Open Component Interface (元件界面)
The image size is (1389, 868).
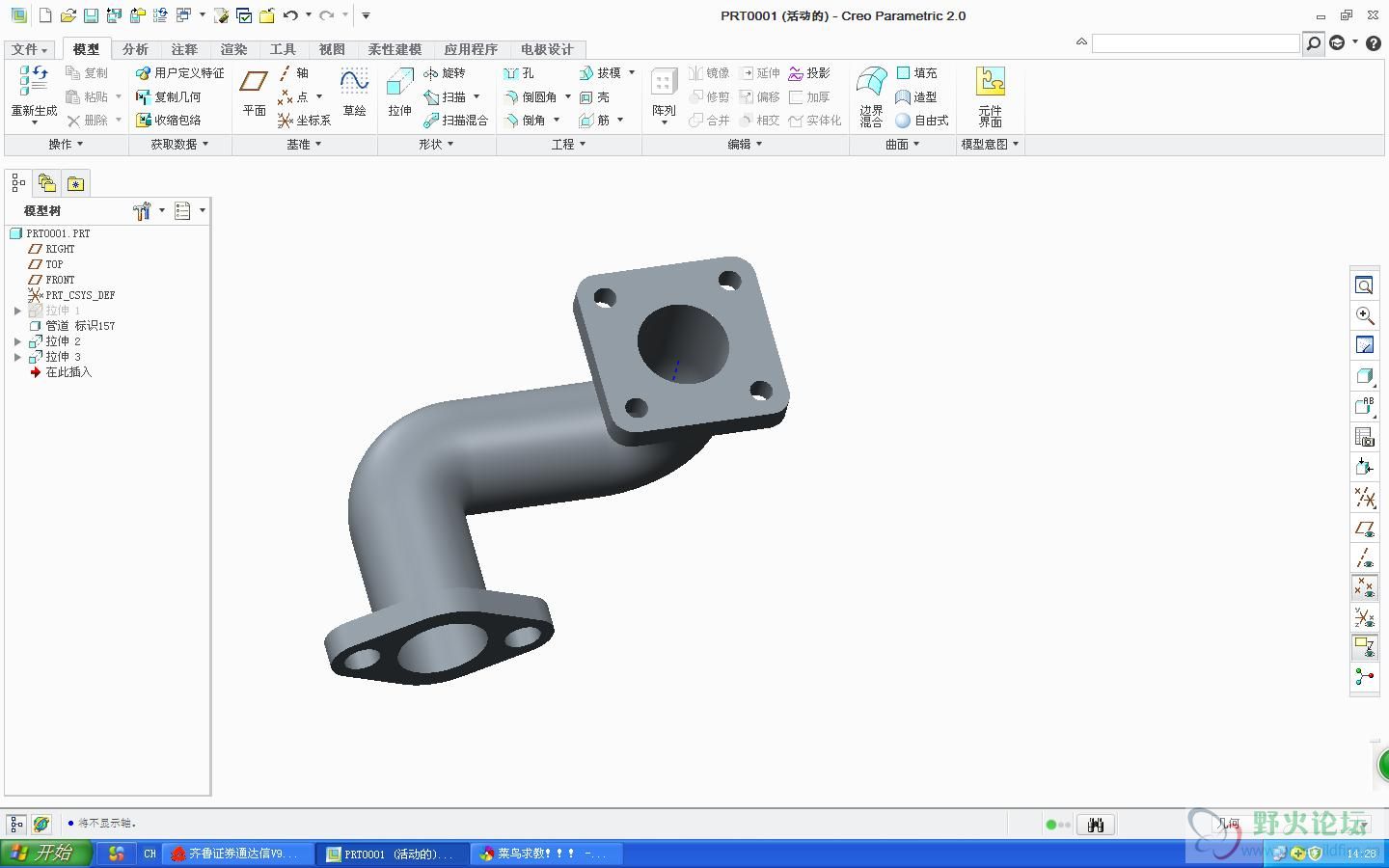[991, 95]
